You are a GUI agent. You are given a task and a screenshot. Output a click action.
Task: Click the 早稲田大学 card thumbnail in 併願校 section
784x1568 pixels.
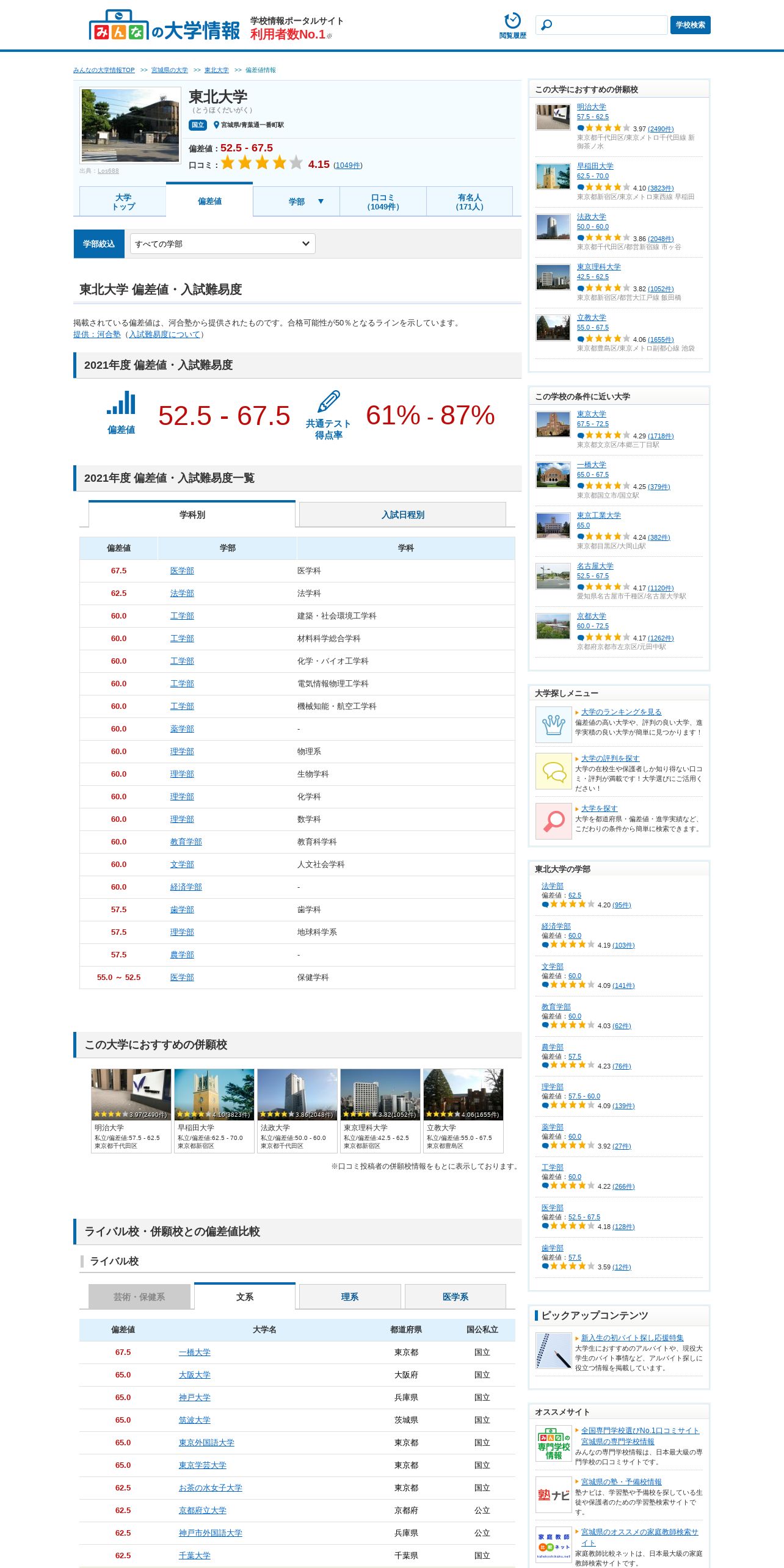[x=214, y=1095]
